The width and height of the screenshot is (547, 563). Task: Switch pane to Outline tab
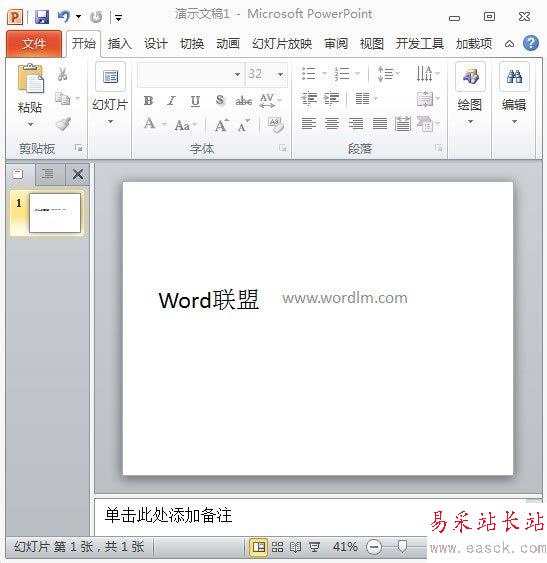tap(48, 174)
